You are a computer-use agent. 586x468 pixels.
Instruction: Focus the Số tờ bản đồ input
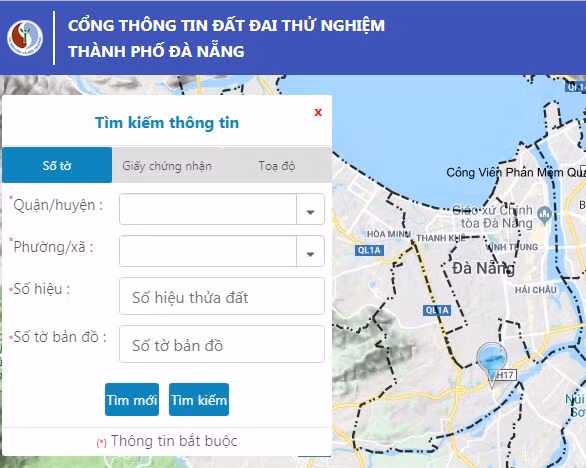222,344
